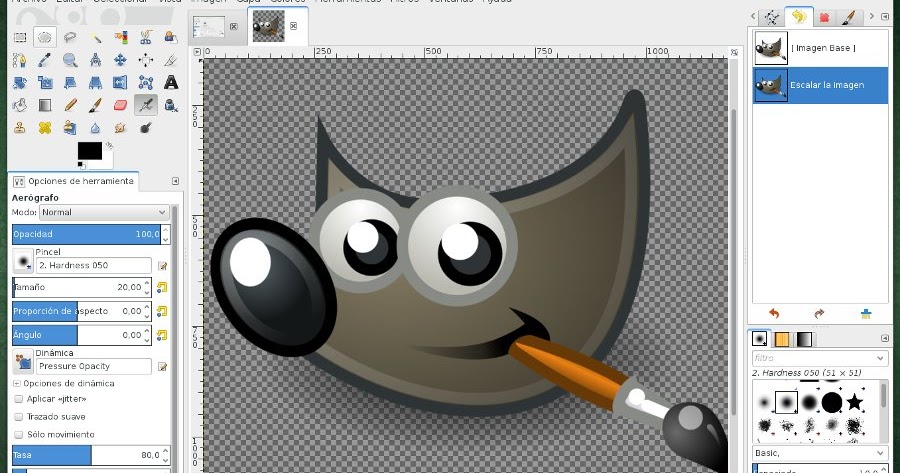This screenshot has height=473, width=900.
Task: Select the Bucket Fill tool
Action: 20,105
